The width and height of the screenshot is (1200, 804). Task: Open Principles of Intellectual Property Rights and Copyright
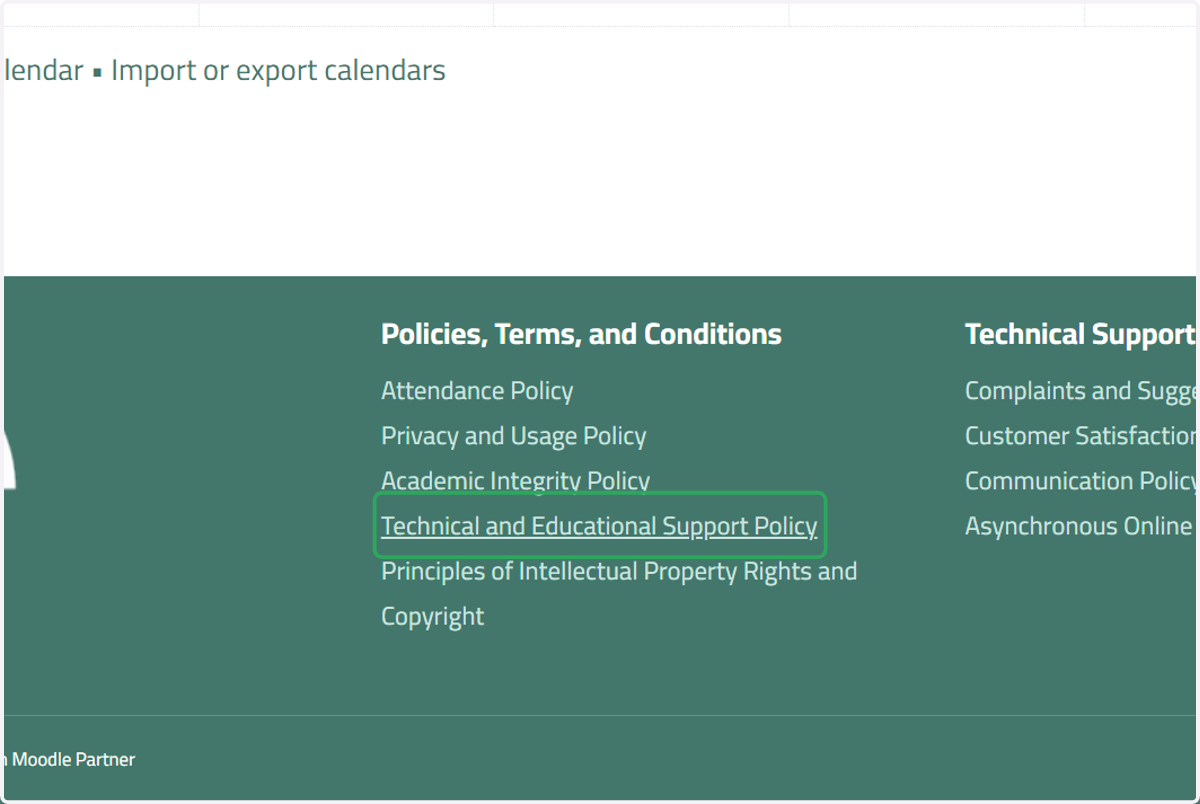coord(619,594)
